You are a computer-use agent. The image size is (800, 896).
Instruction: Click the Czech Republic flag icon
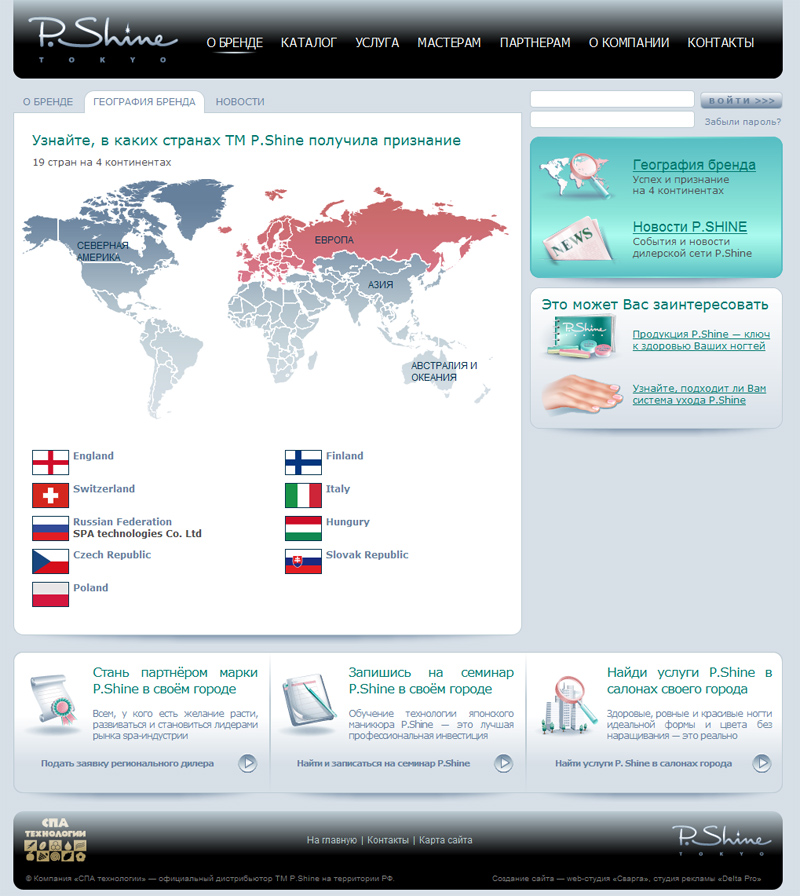pyautogui.click(x=50, y=561)
